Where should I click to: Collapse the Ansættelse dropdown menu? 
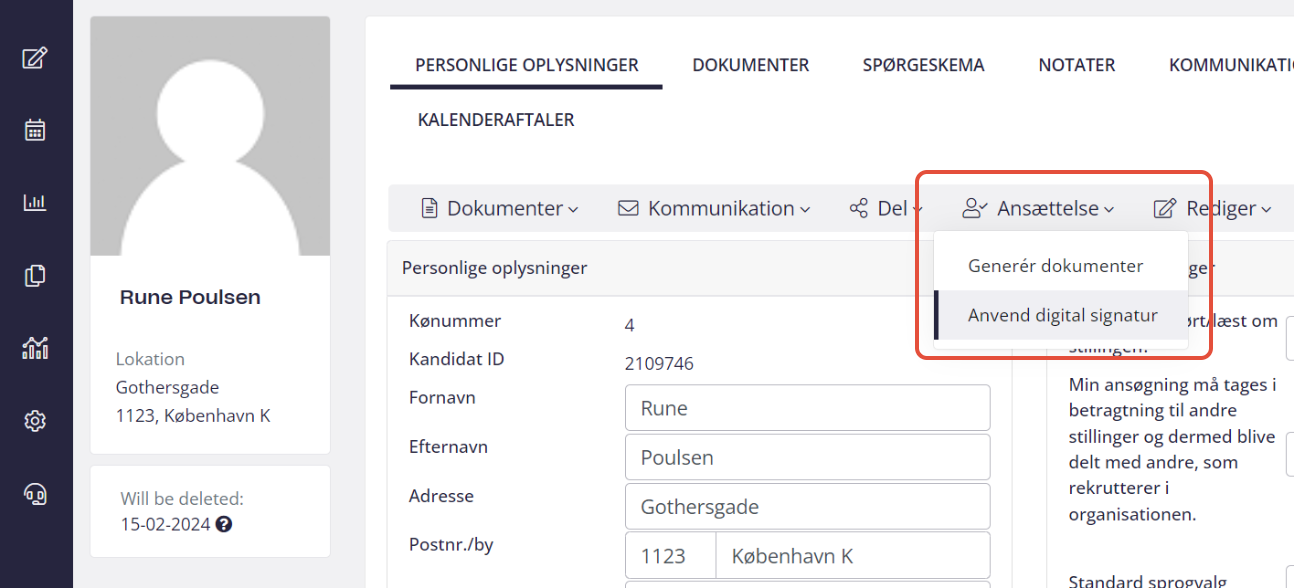1038,209
